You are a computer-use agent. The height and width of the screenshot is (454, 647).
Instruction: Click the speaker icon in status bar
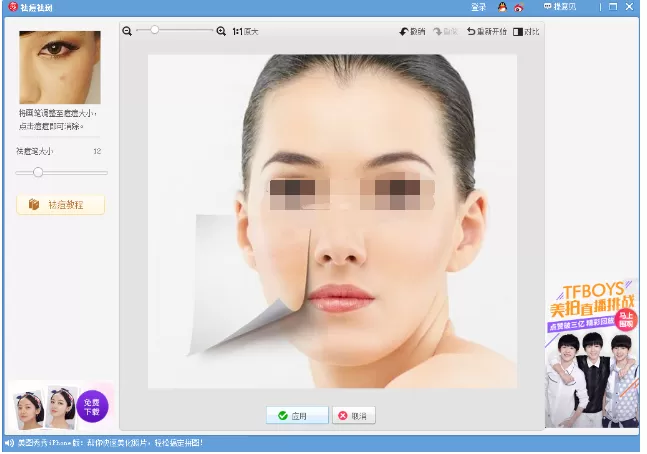[x=10, y=443]
